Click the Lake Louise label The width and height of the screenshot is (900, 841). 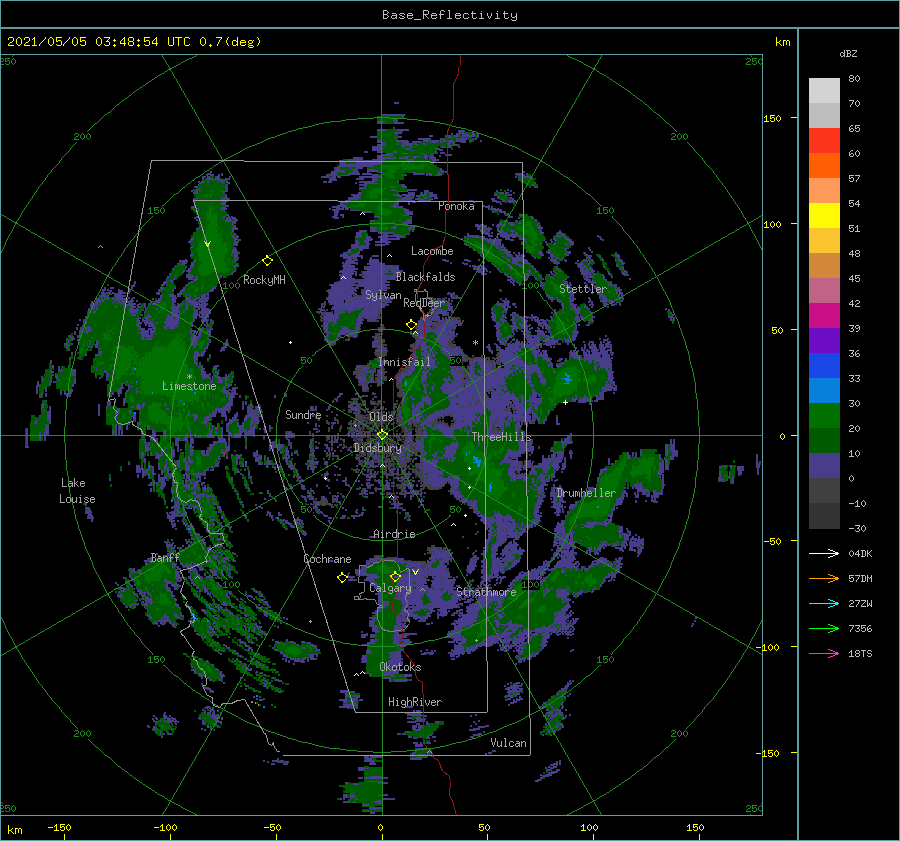[77, 491]
